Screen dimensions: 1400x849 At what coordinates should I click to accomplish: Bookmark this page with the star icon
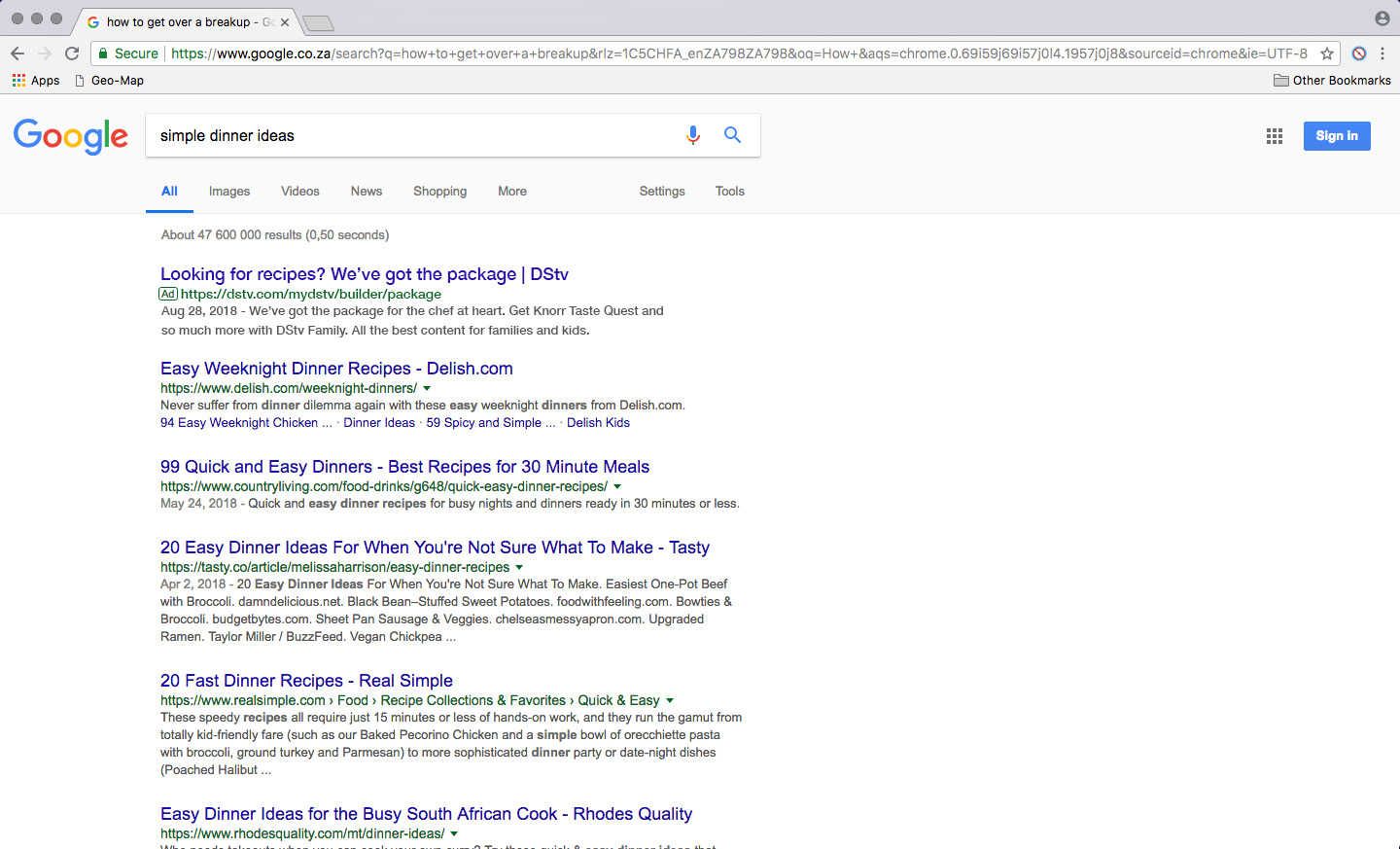(x=1326, y=53)
